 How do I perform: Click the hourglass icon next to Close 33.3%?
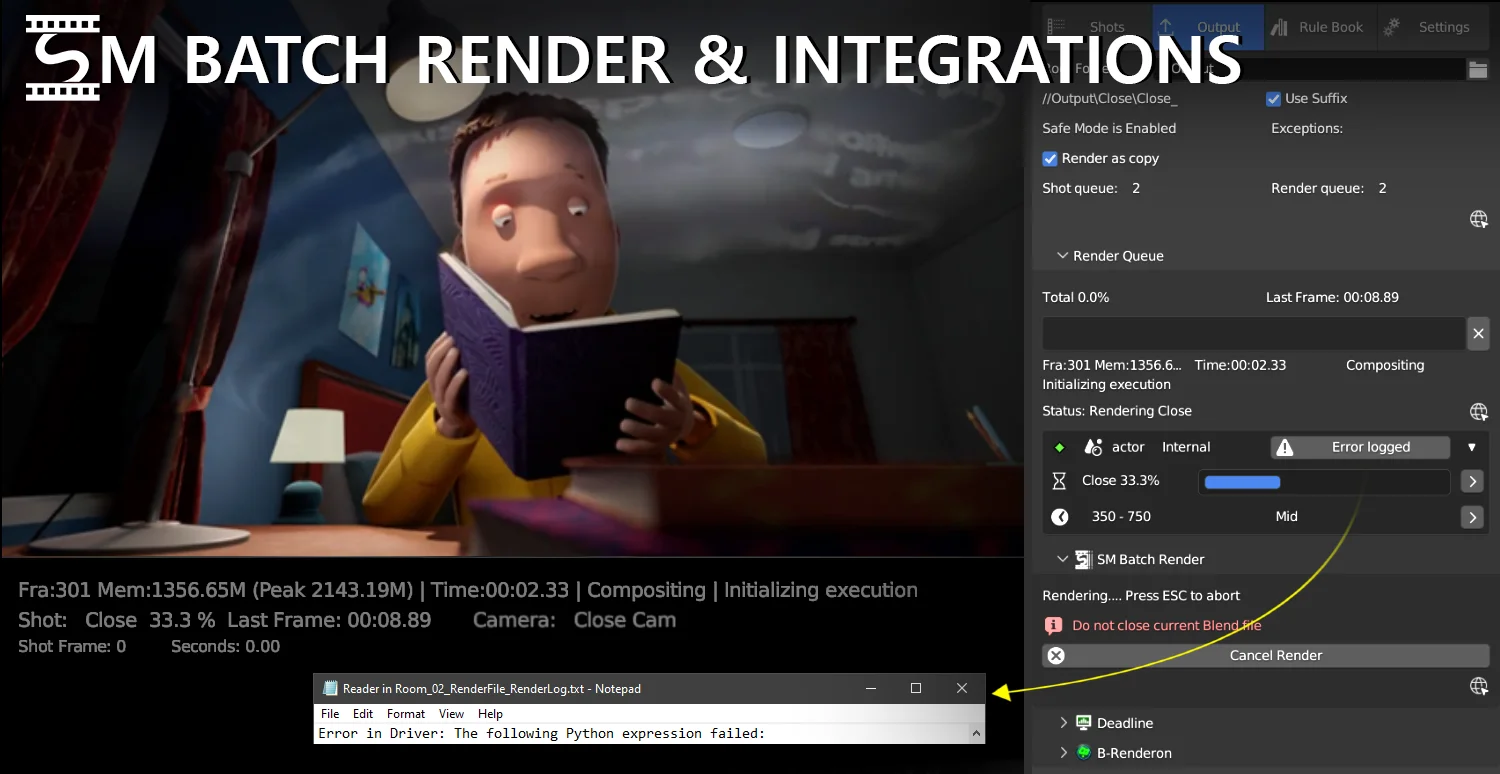pos(1060,481)
